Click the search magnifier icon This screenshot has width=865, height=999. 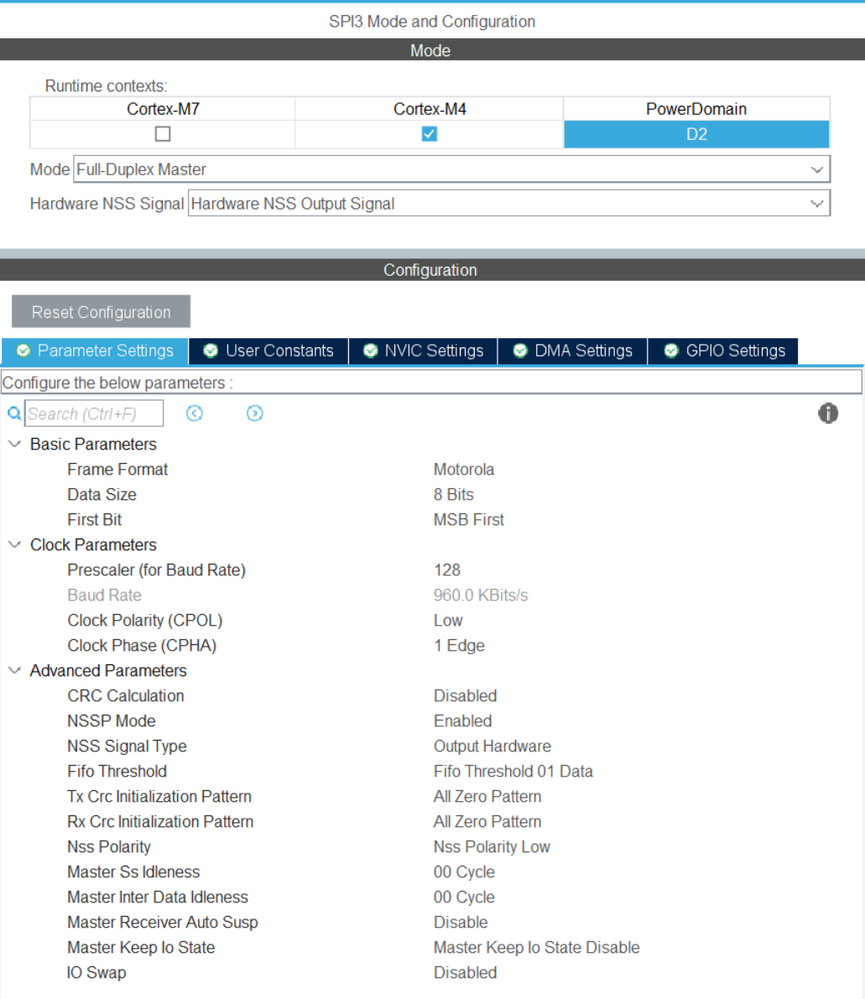[14, 413]
